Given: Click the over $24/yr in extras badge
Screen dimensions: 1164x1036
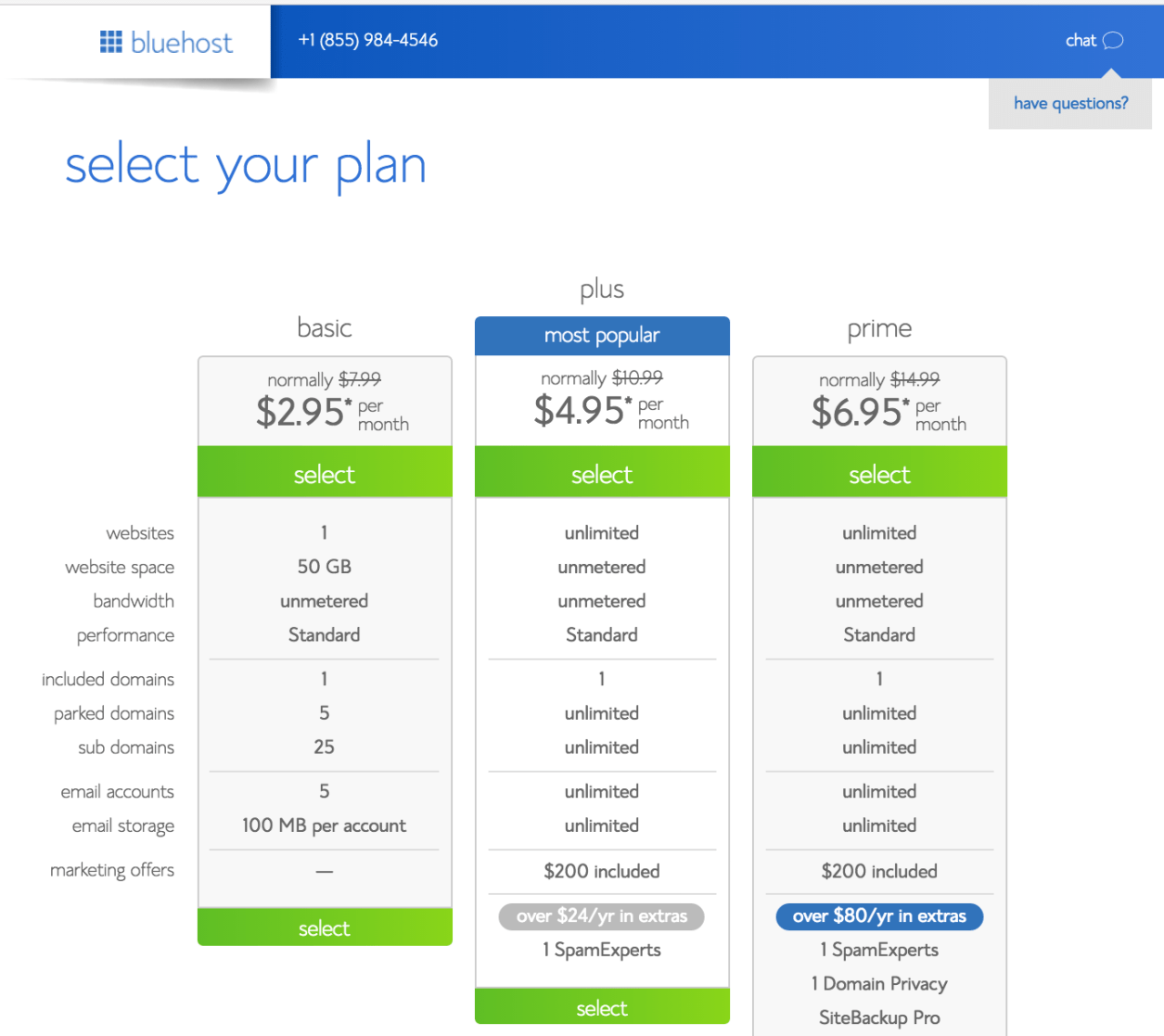Looking at the screenshot, I should tap(602, 916).
